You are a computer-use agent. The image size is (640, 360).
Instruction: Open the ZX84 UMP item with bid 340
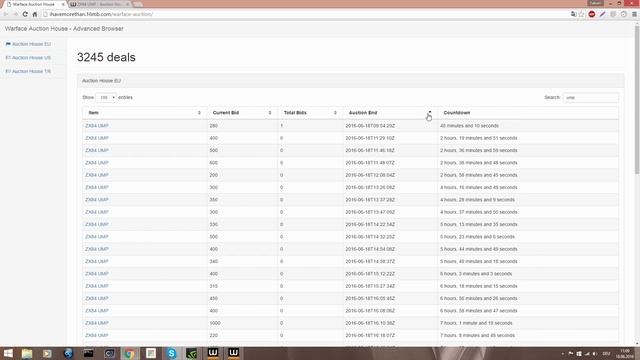click(x=97, y=262)
